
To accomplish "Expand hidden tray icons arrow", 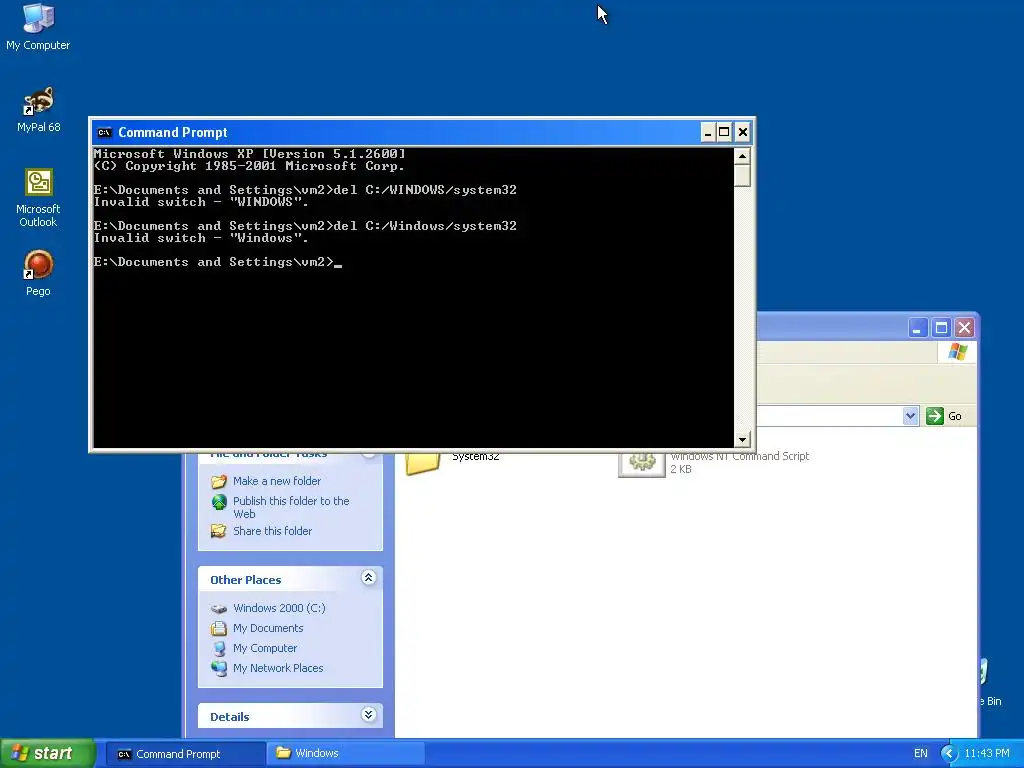I will (950, 754).
